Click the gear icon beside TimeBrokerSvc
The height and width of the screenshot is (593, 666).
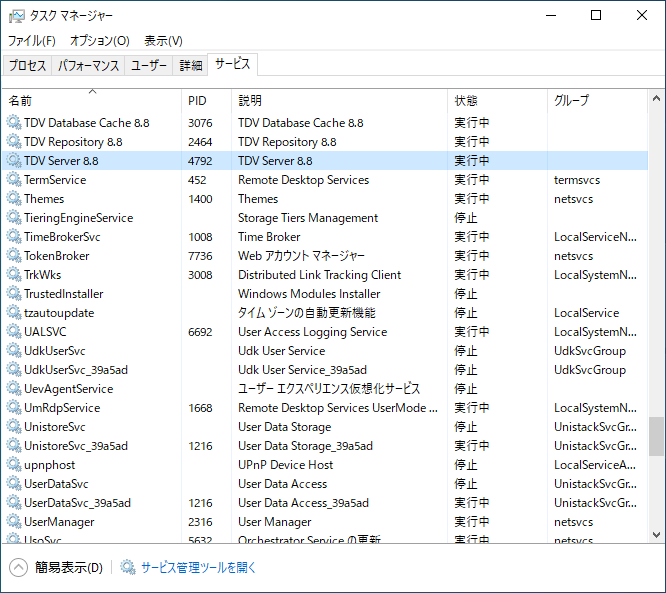14,237
